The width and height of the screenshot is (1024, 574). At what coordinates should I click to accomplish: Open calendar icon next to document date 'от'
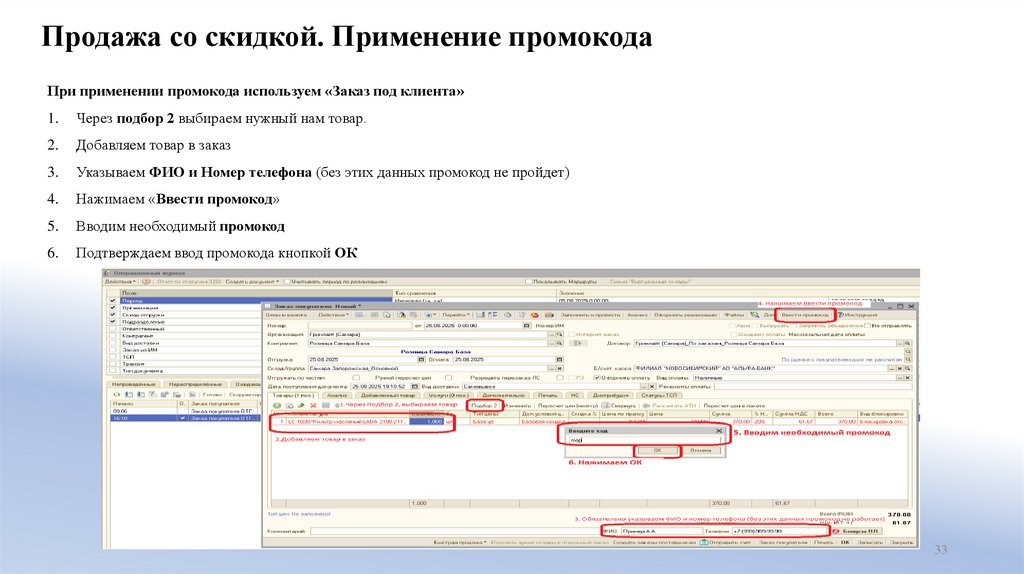point(526,325)
